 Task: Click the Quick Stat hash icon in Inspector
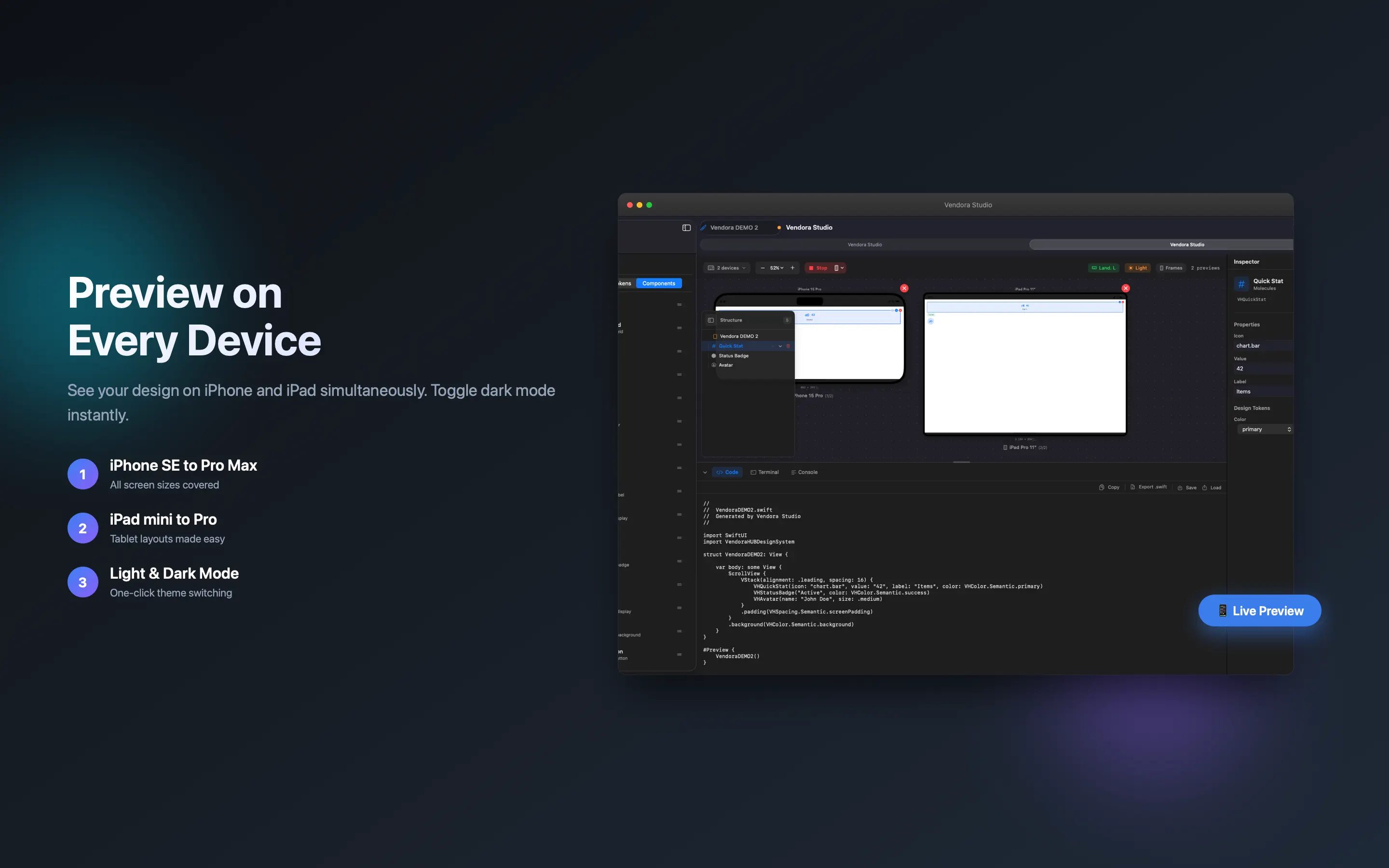[x=1241, y=284]
